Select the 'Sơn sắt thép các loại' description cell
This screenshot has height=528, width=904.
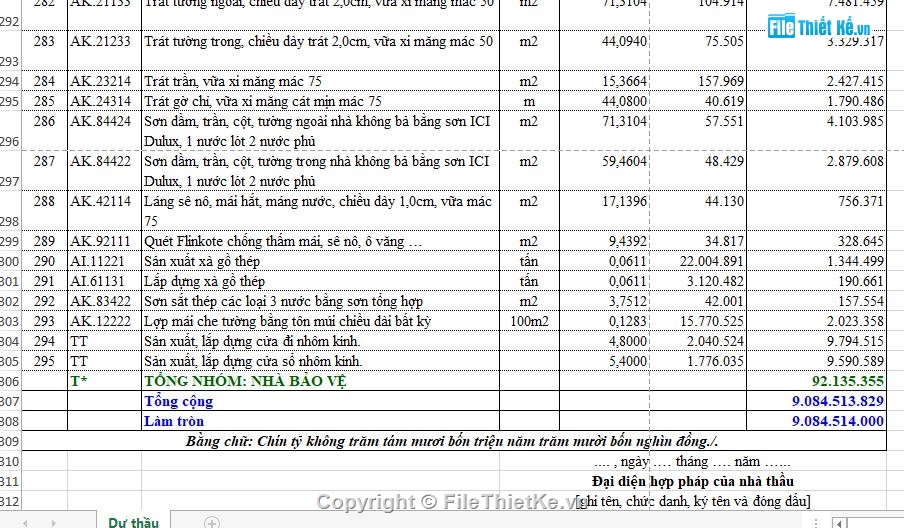pyautogui.click(x=321, y=301)
